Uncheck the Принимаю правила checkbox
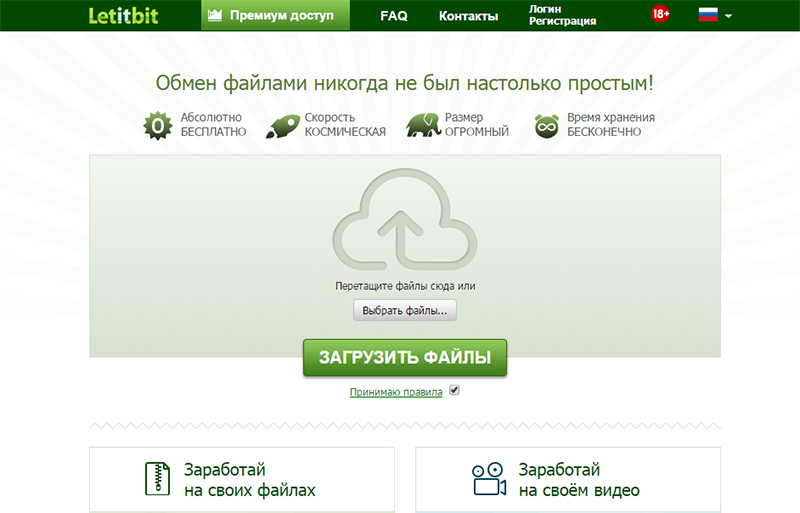 click(x=454, y=390)
